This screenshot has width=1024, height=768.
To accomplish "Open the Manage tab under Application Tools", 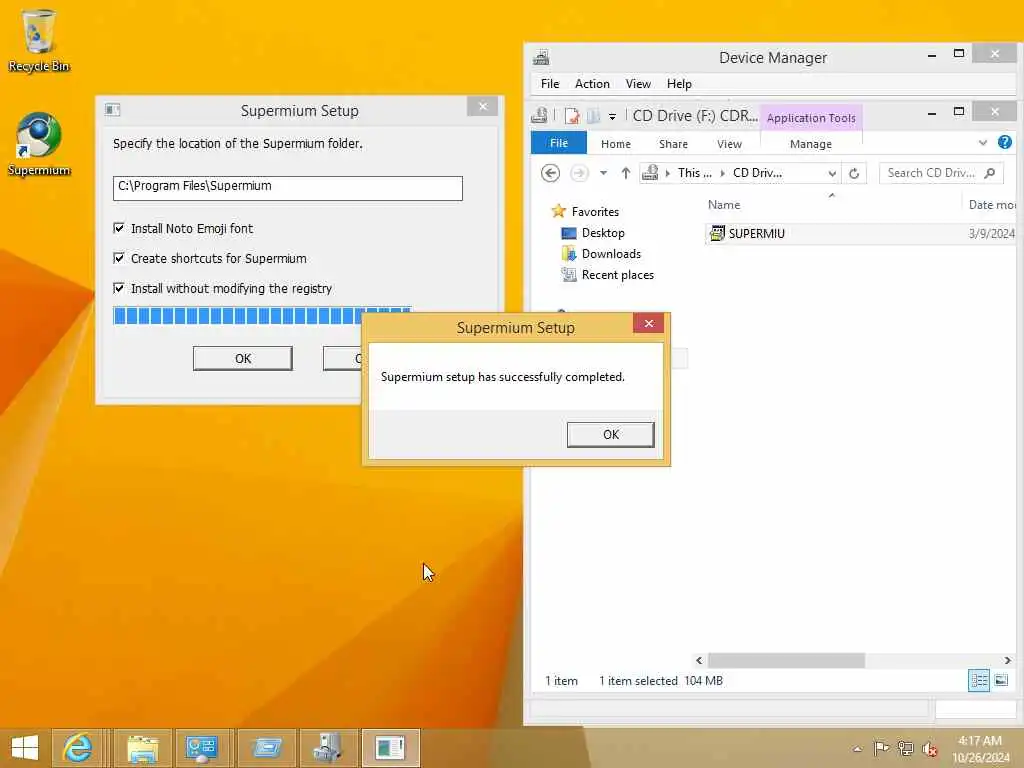I will (810, 144).
